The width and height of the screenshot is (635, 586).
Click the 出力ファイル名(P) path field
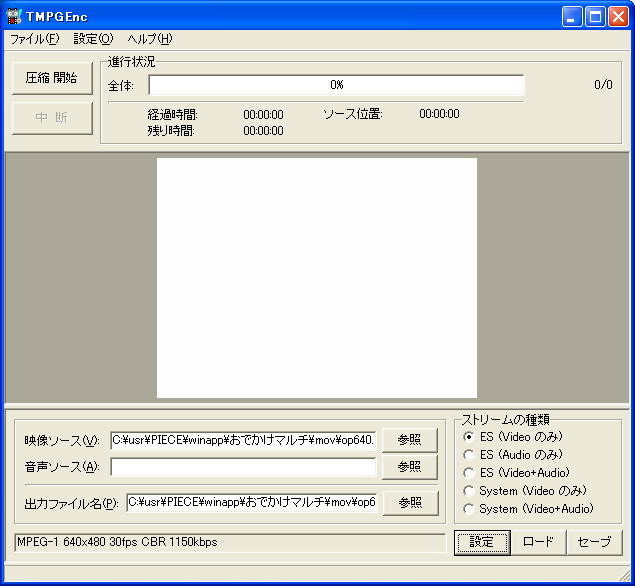pos(252,503)
